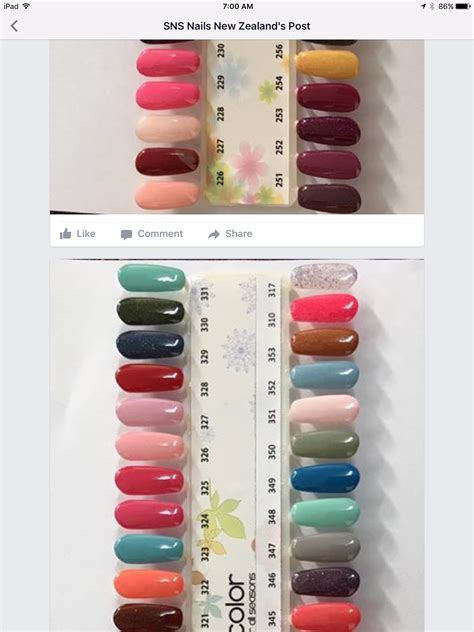The width and height of the screenshot is (474, 632).
Task: Click the Like button label
Action: click(x=86, y=234)
